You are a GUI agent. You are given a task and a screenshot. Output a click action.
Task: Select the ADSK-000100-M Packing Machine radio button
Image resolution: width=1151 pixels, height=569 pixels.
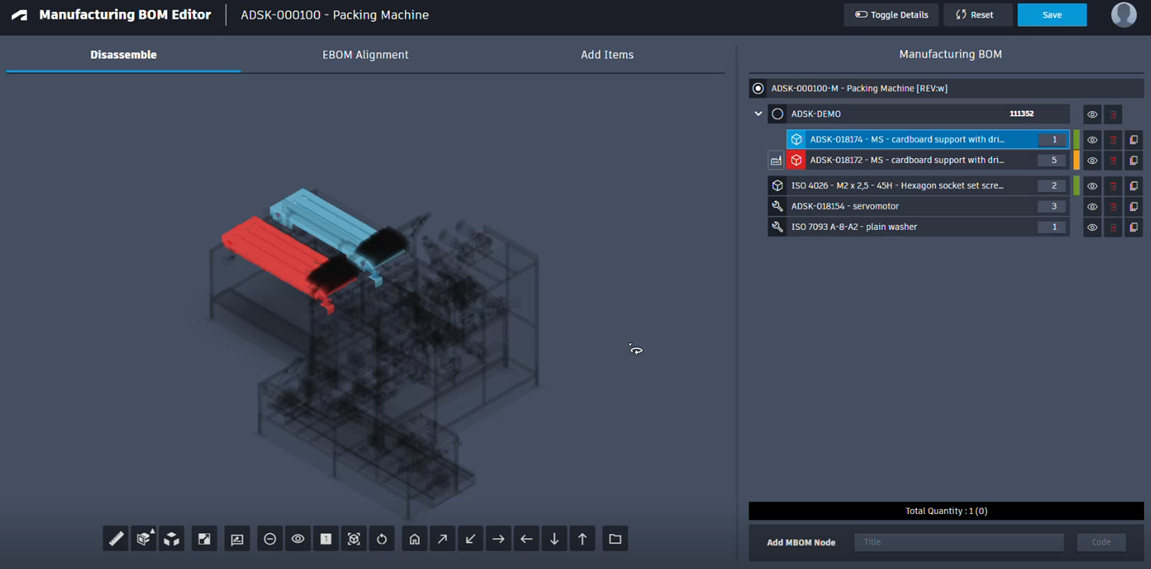click(x=758, y=88)
